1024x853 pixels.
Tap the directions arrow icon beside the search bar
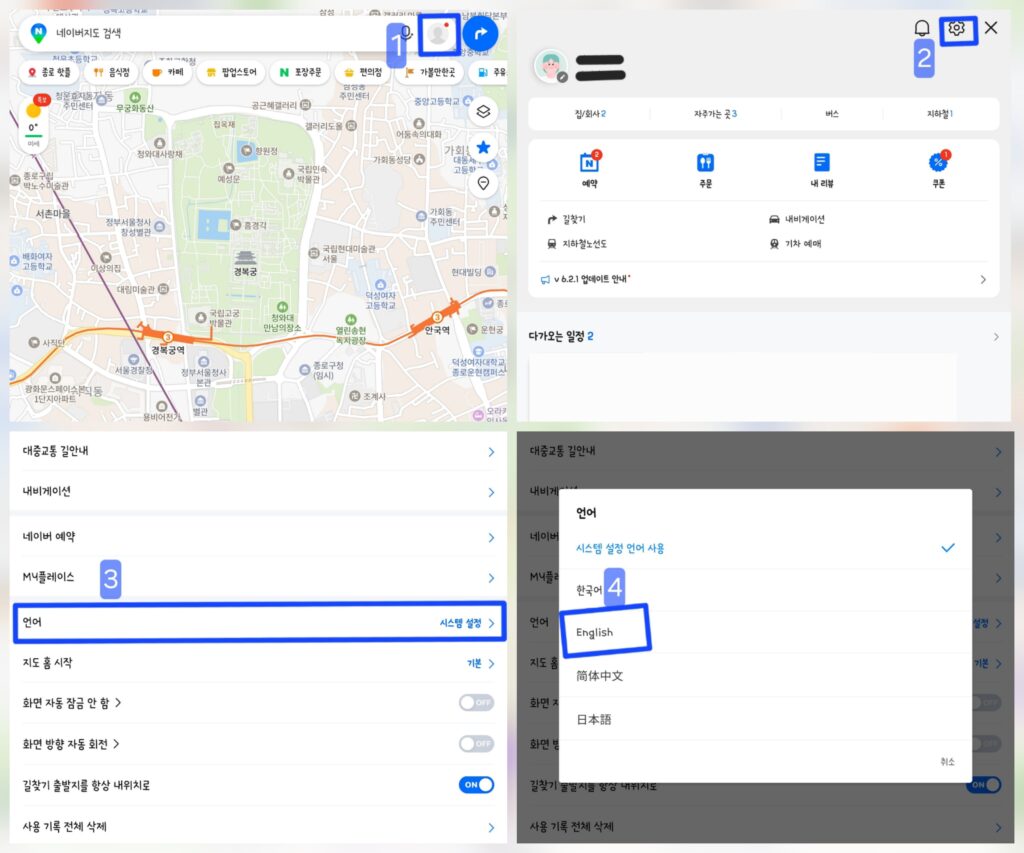(x=479, y=33)
